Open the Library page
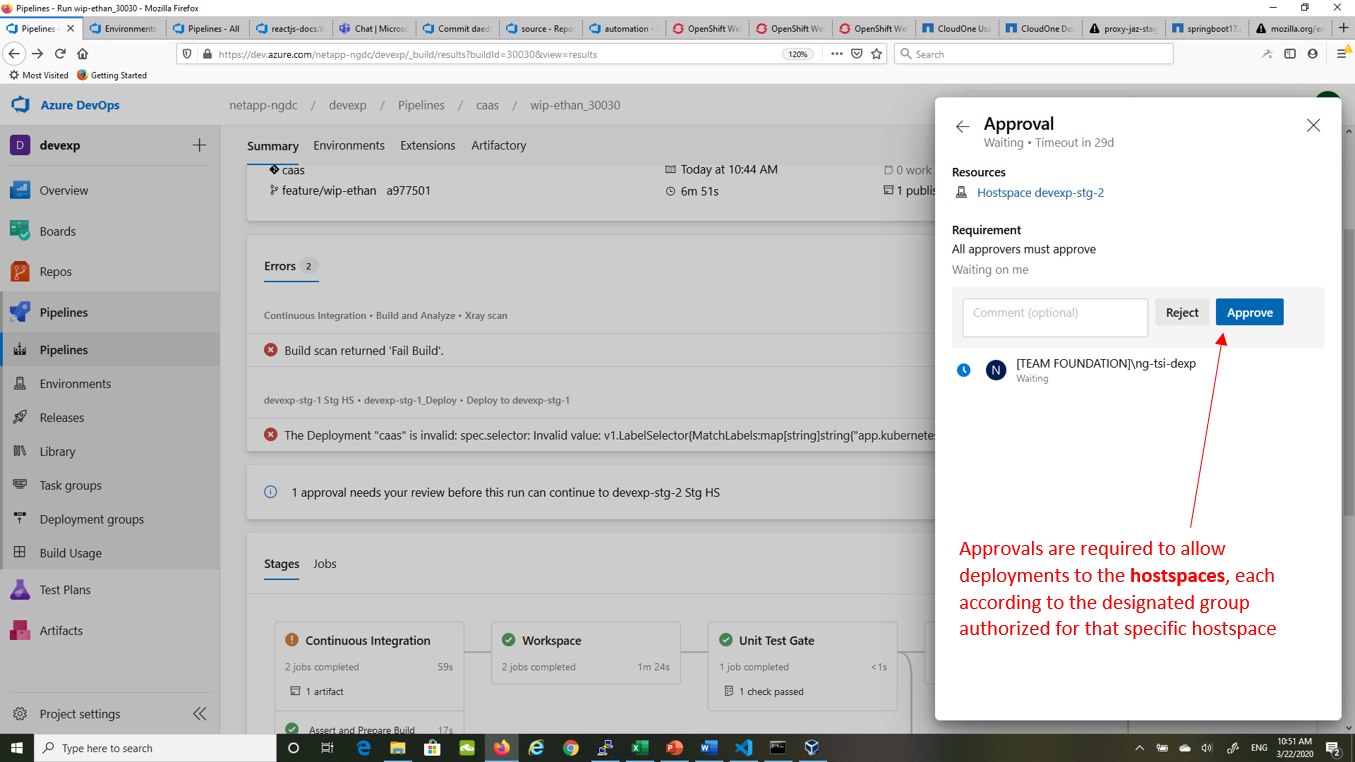 coord(57,451)
